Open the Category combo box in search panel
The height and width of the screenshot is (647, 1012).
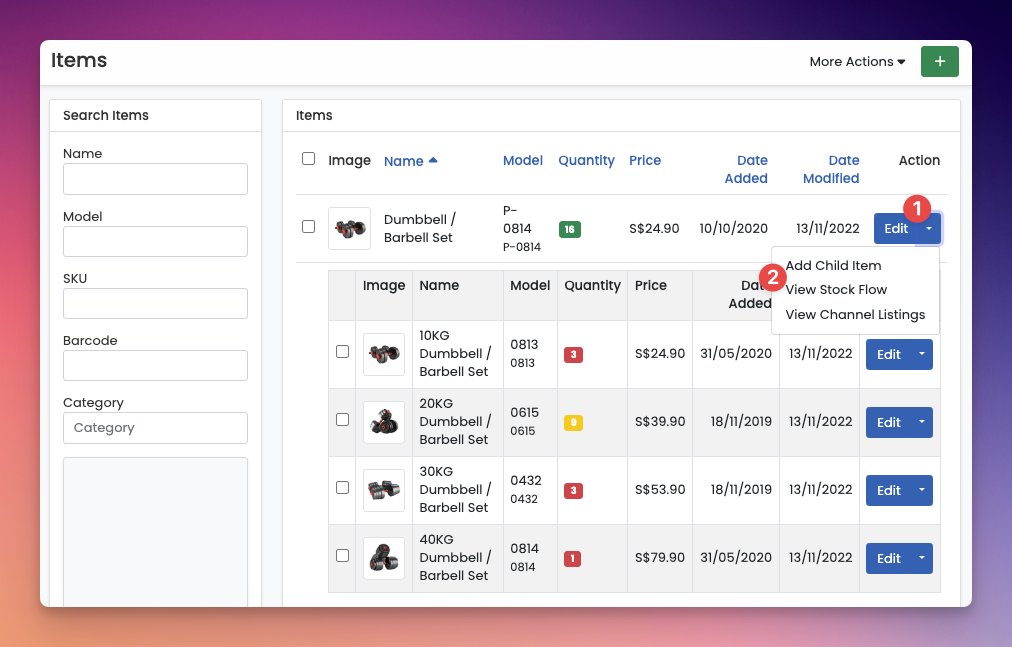tap(155, 428)
